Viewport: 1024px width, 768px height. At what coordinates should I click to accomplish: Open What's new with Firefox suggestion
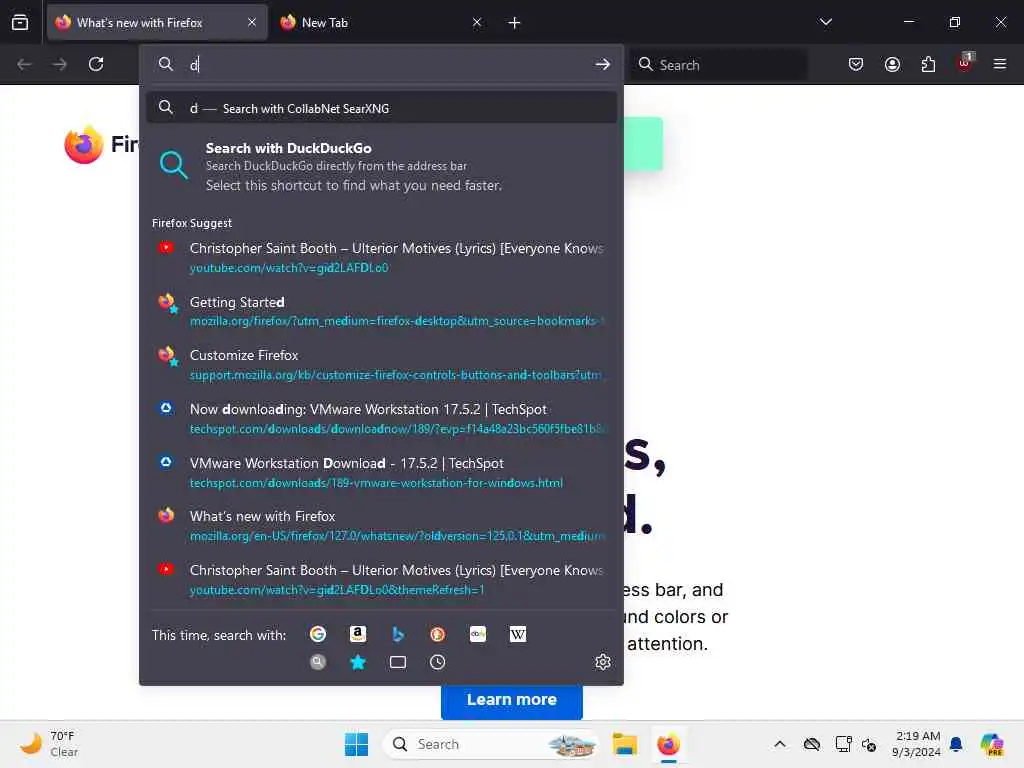click(x=381, y=526)
